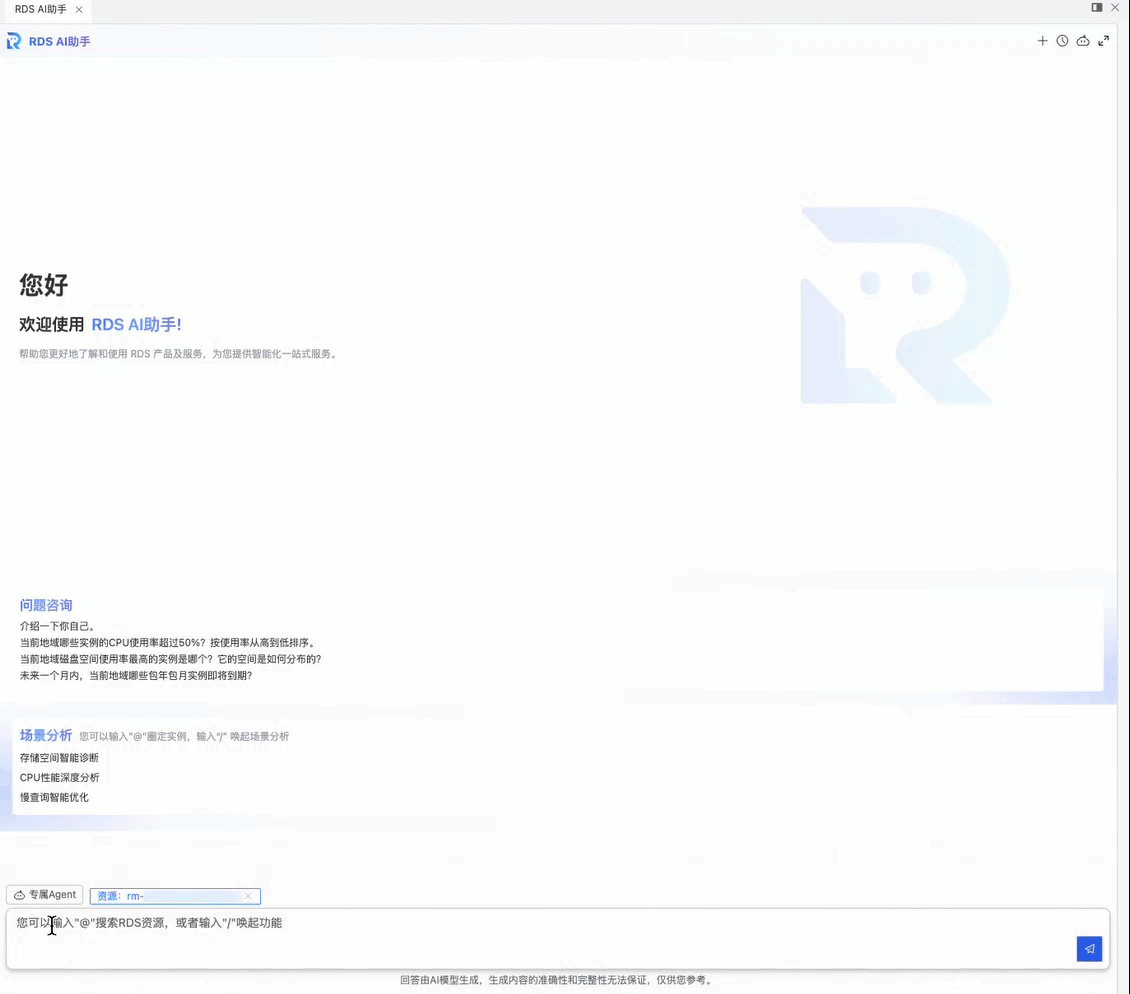
Task: Open the Agent cloud icon in header
Action: tap(1082, 41)
